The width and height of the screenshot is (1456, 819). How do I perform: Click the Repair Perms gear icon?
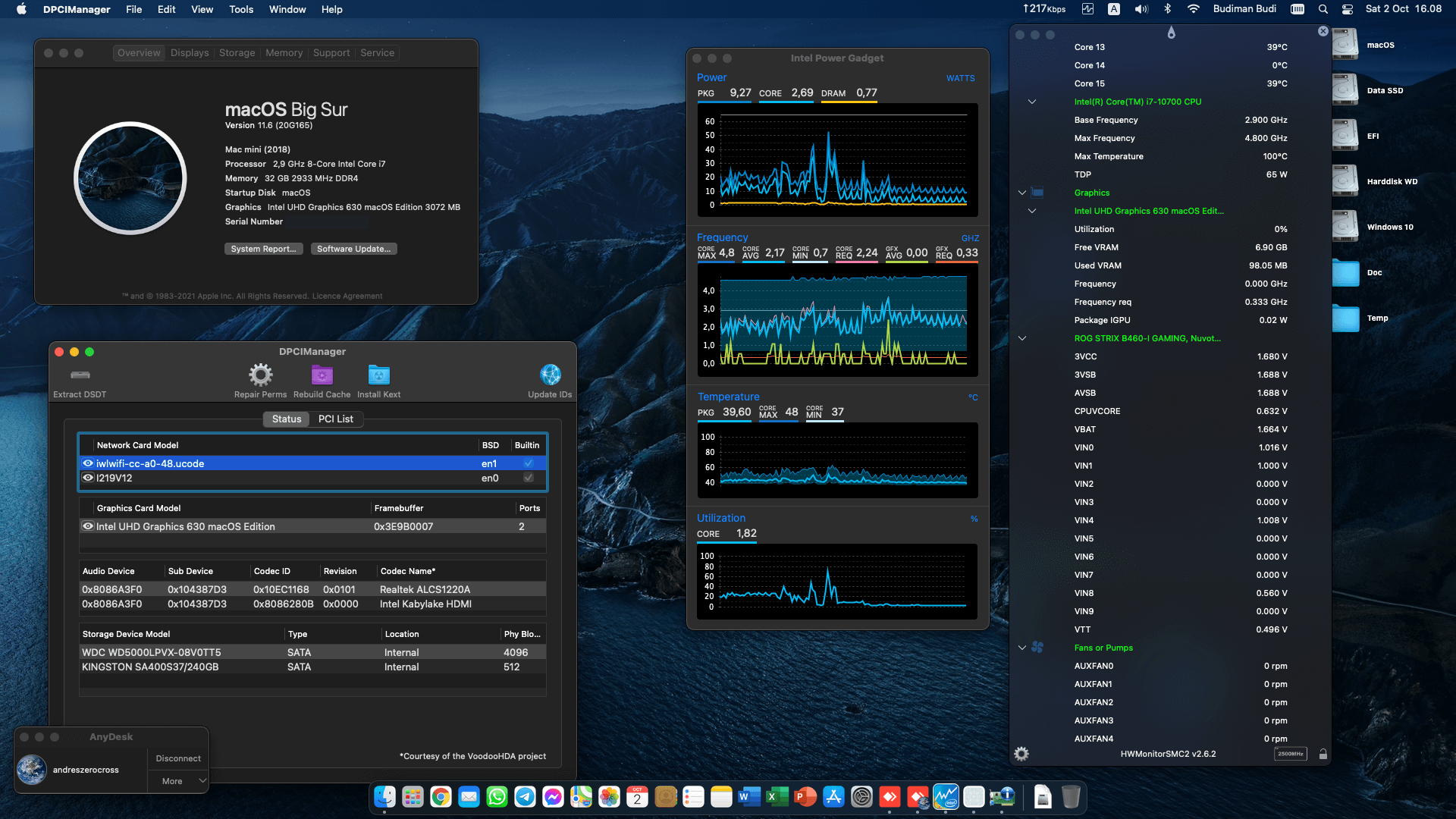point(261,375)
